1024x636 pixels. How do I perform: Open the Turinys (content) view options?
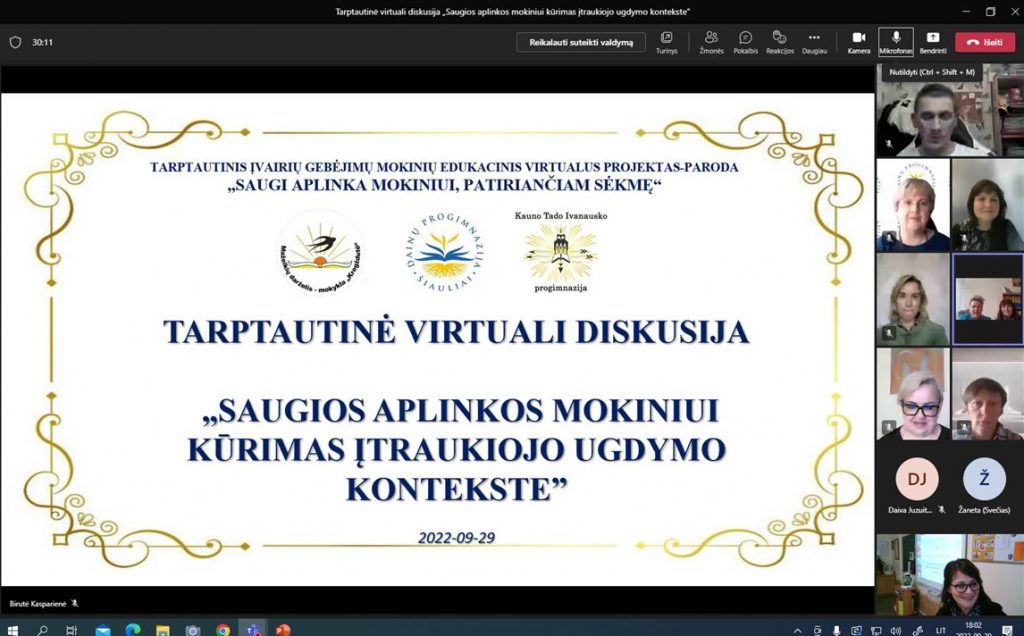pyautogui.click(x=666, y=42)
